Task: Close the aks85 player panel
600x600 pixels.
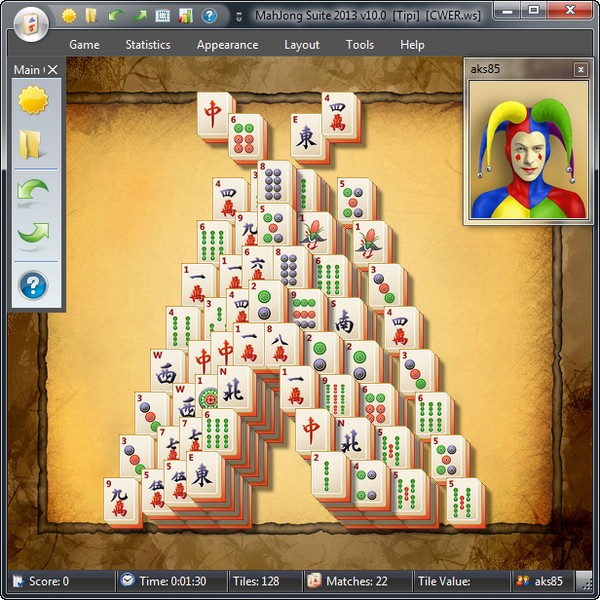Action: [580, 70]
